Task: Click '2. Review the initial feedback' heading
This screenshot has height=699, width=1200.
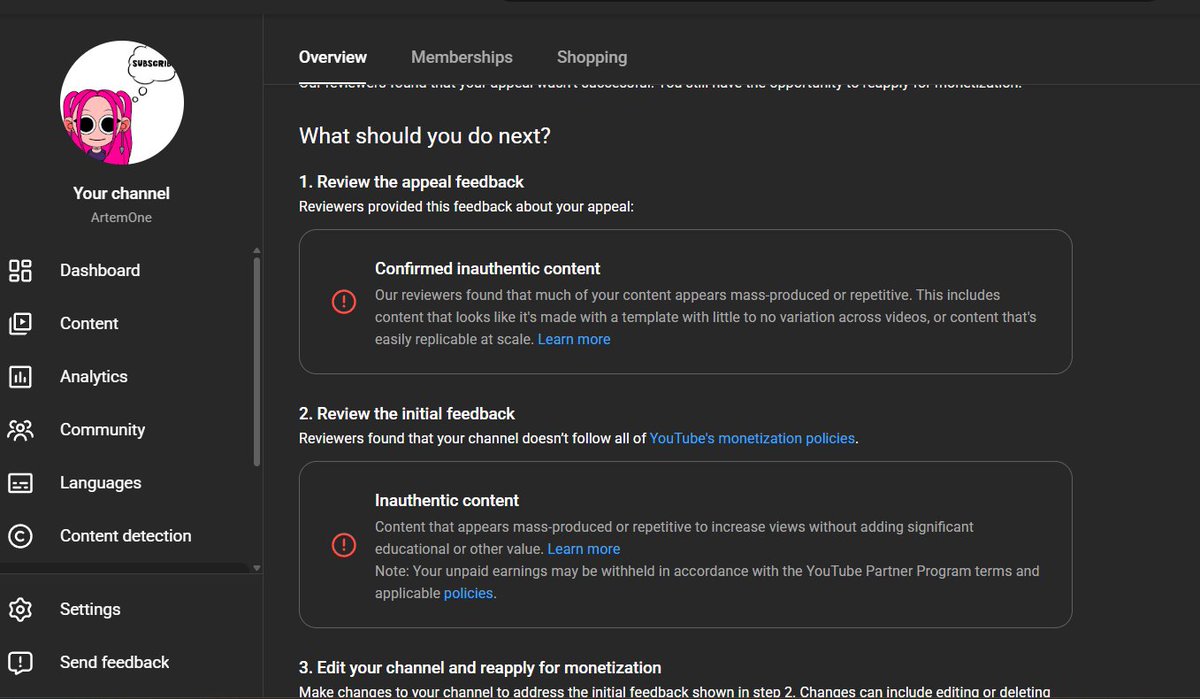Action: point(407,413)
